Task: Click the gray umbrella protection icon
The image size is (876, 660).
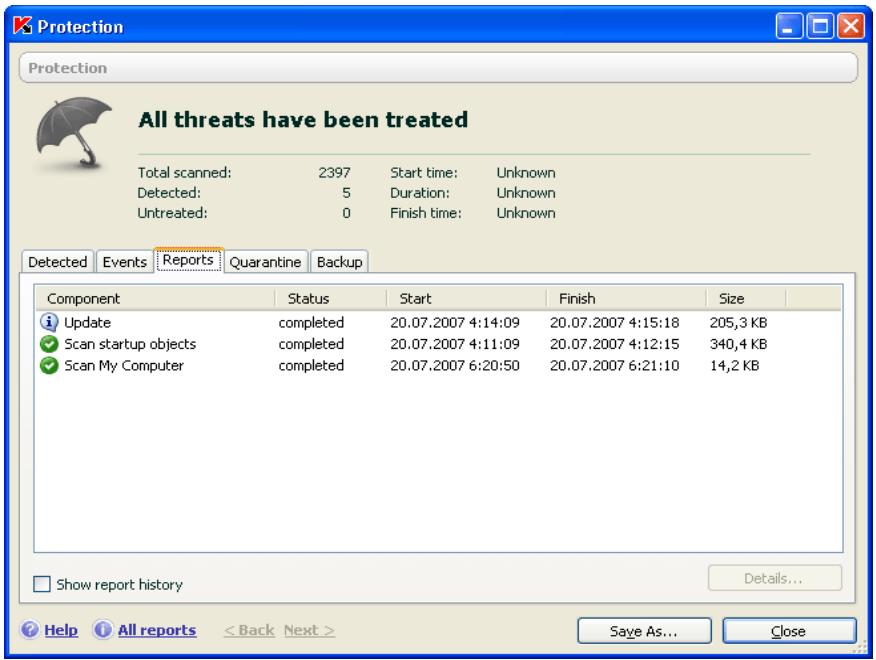Action: pos(73,133)
